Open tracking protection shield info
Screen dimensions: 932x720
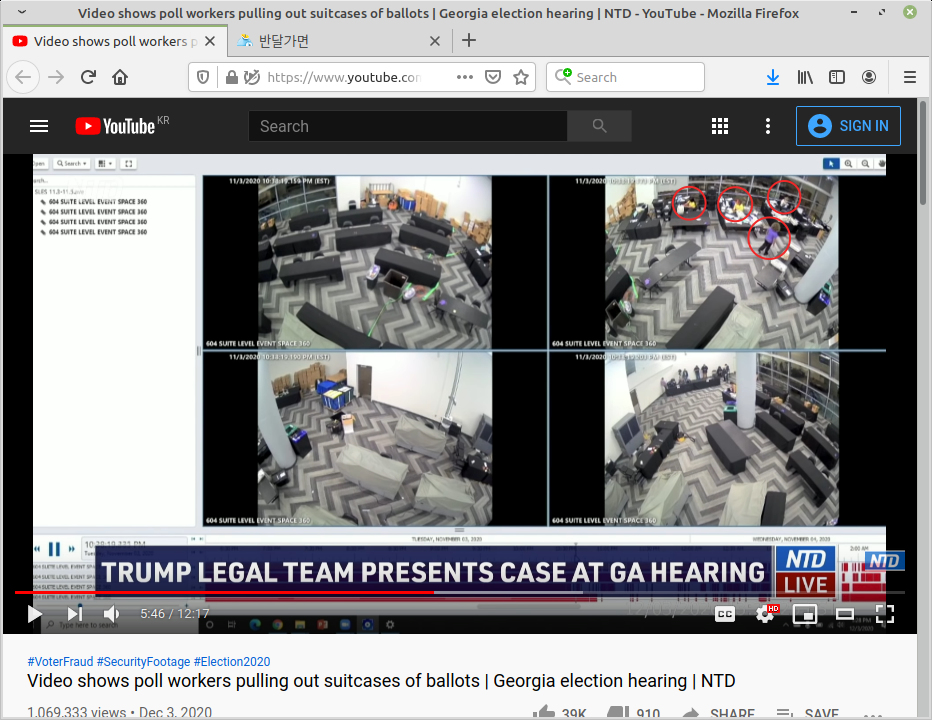pos(203,77)
